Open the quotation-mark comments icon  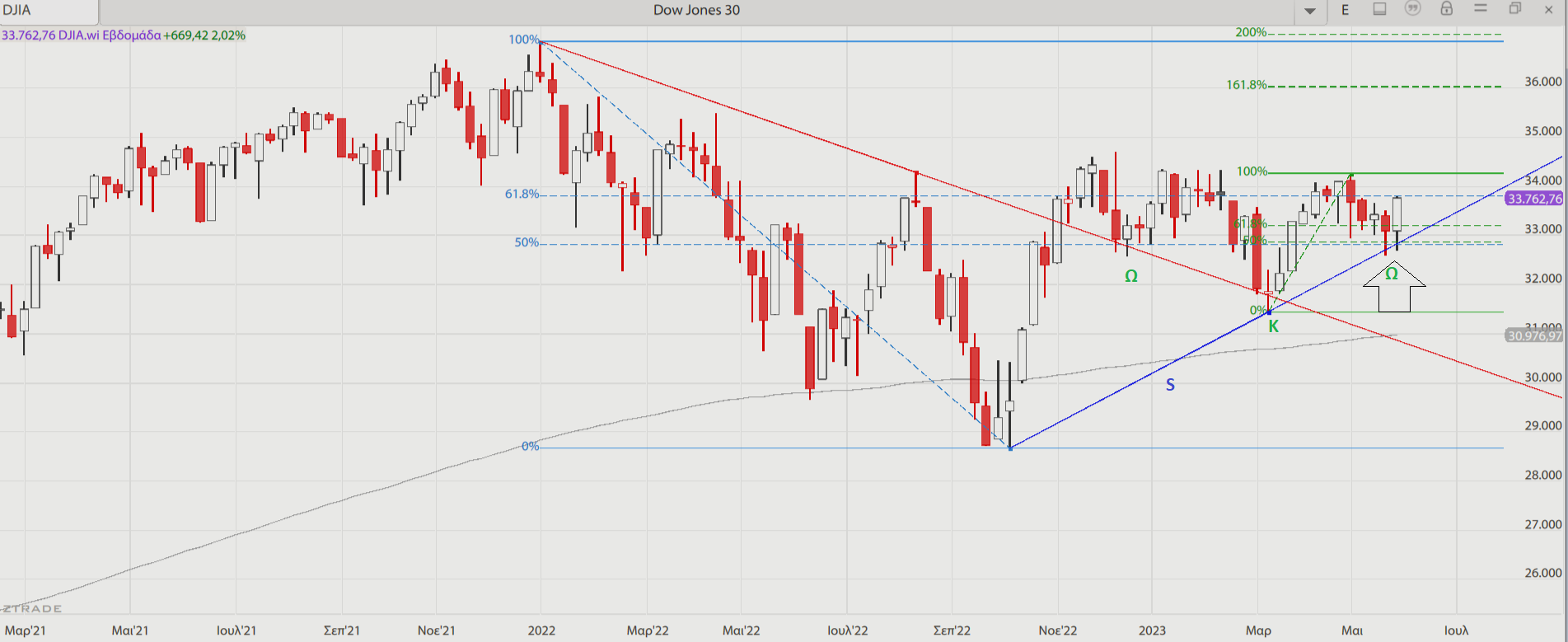[1413, 9]
